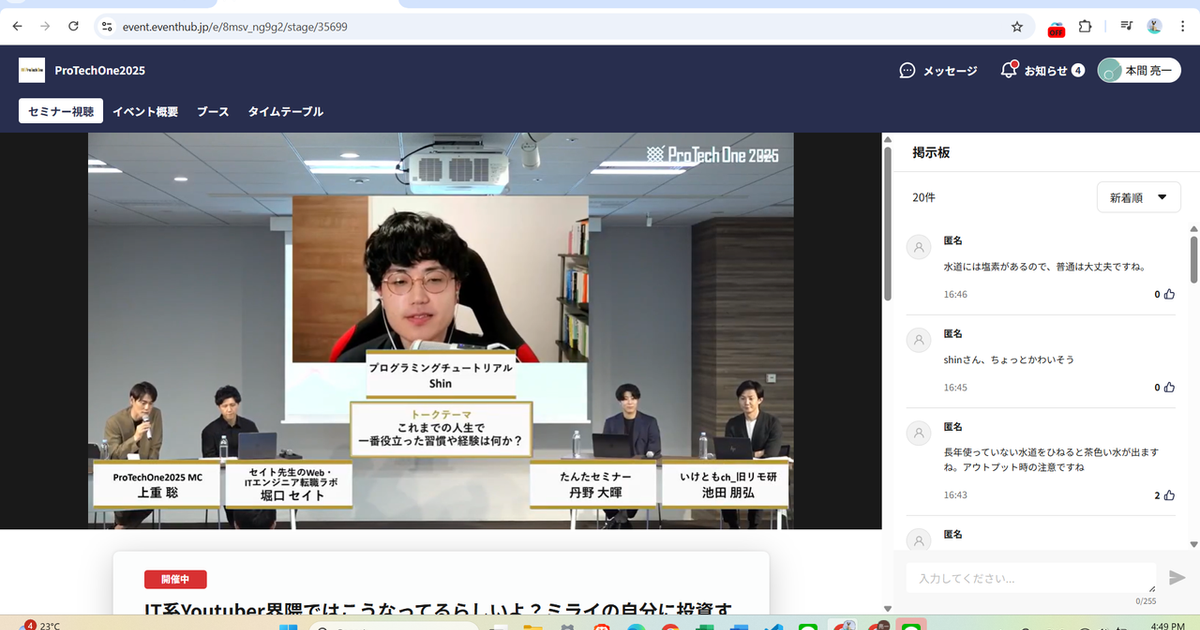Switch to the タイムテーブル tab
The height and width of the screenshot is (630, 1200).
click(x=285, y=112)
